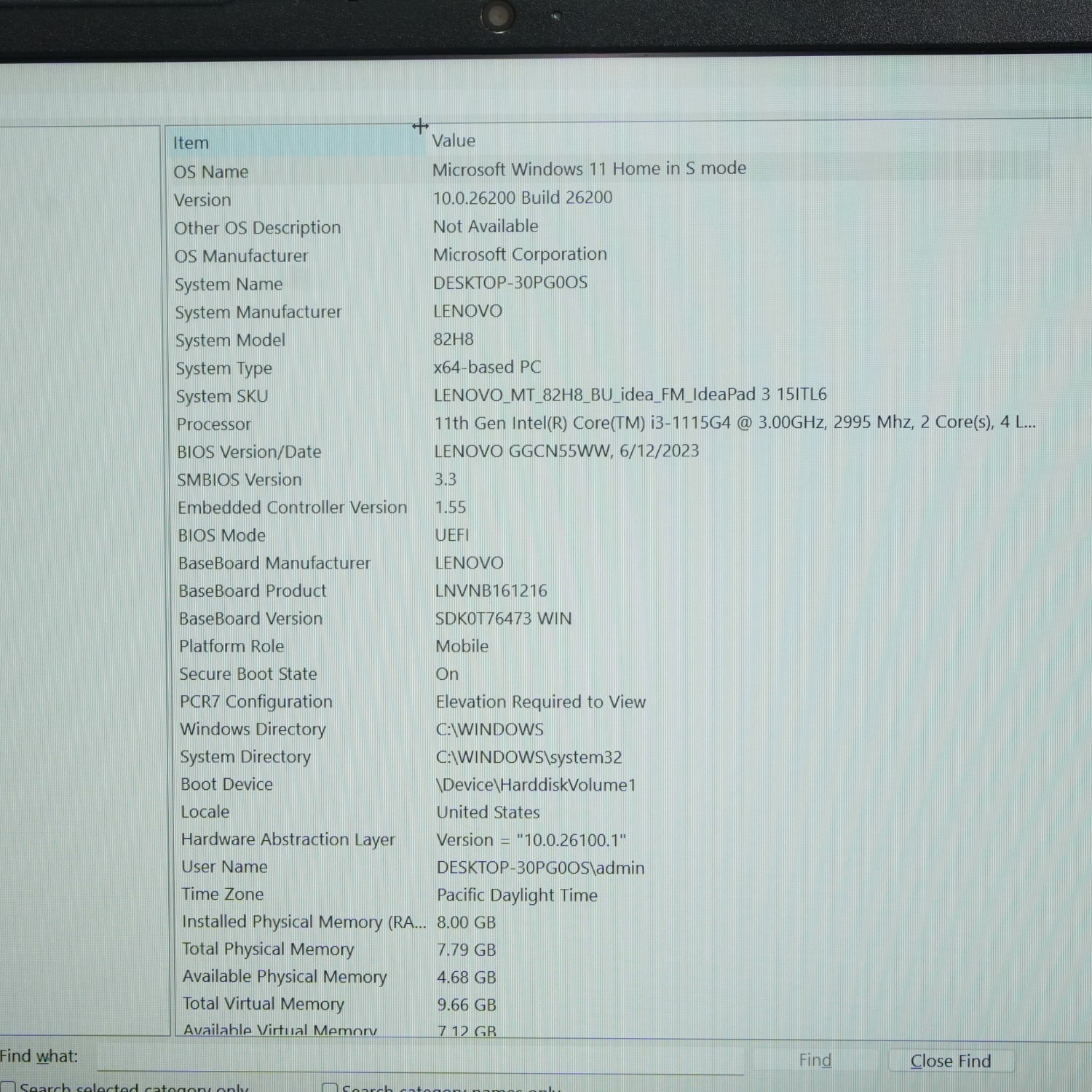The height and width of the screenshot is (1092, 1092).
Task: Select the Embedded Controller Version item
Action: coord(292,507)
